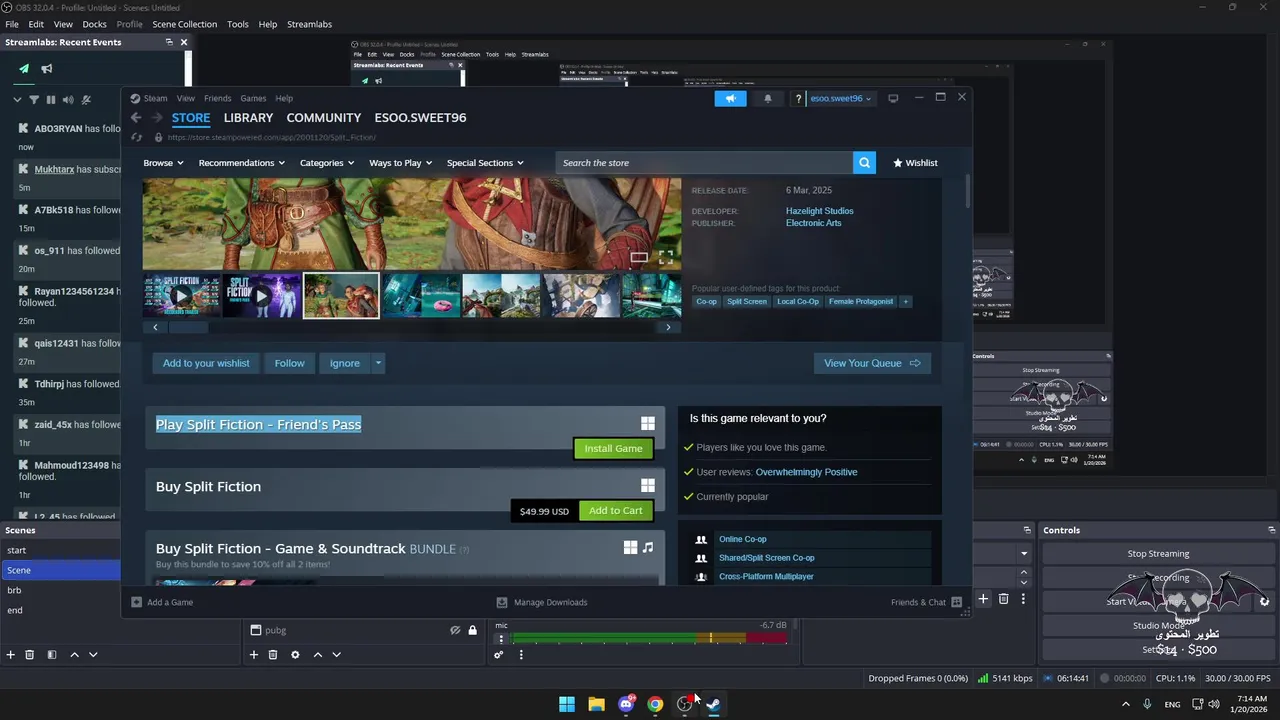Collapse the Recent Events chevron arrow

[17, 100]
